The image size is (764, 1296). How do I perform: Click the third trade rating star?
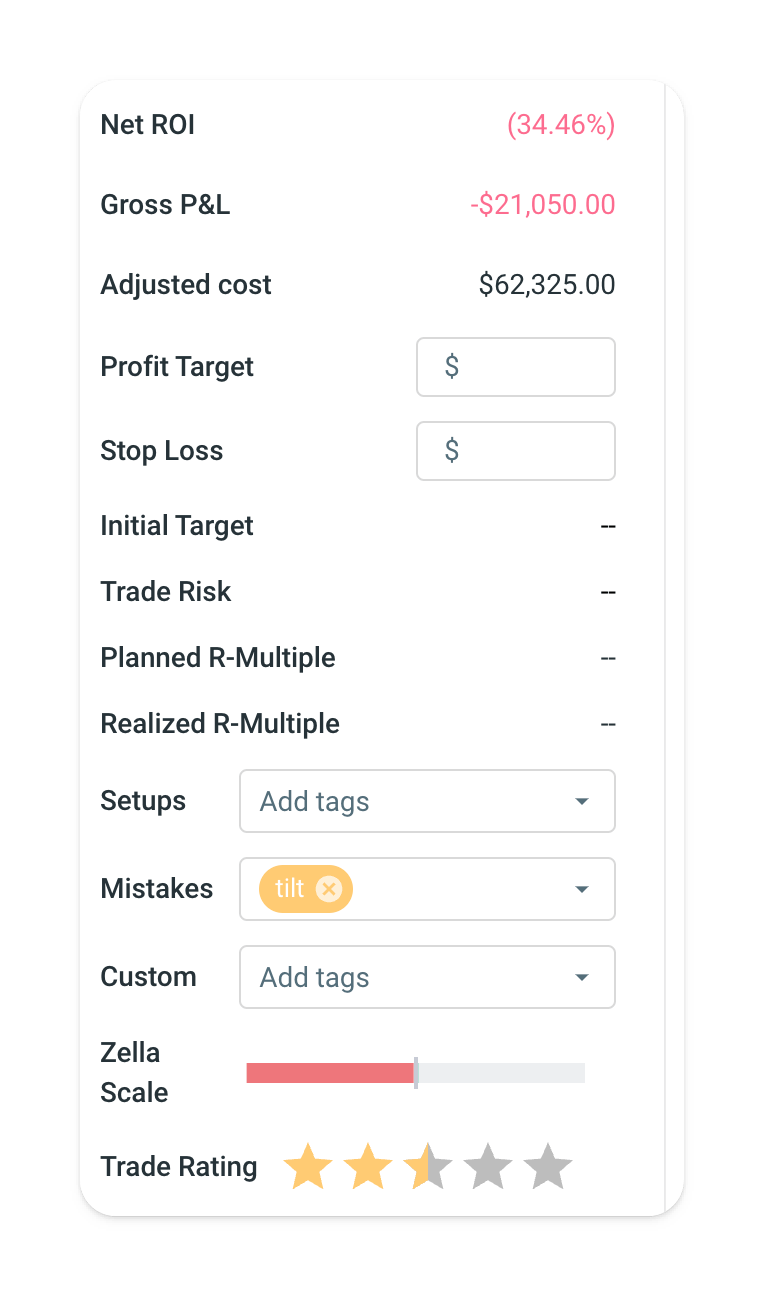pyautogui.click(x=428, y=1167)
